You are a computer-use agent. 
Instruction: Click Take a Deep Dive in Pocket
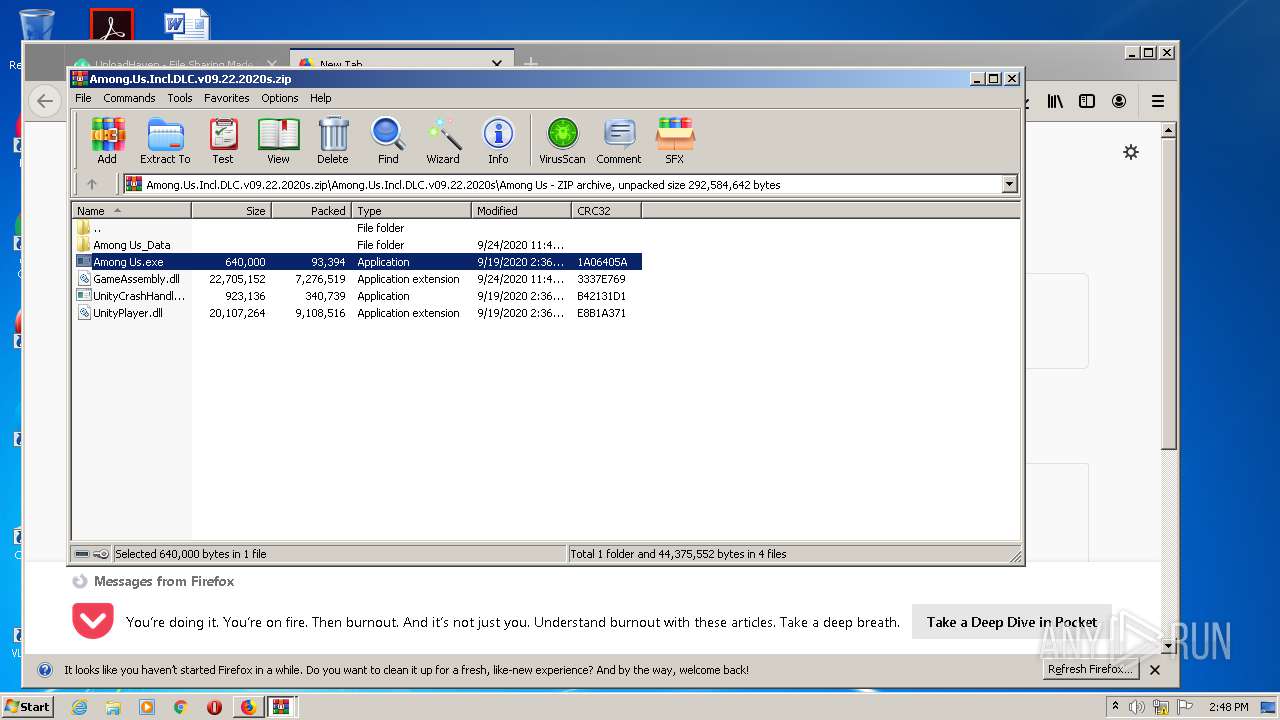tap(1012, 622)
